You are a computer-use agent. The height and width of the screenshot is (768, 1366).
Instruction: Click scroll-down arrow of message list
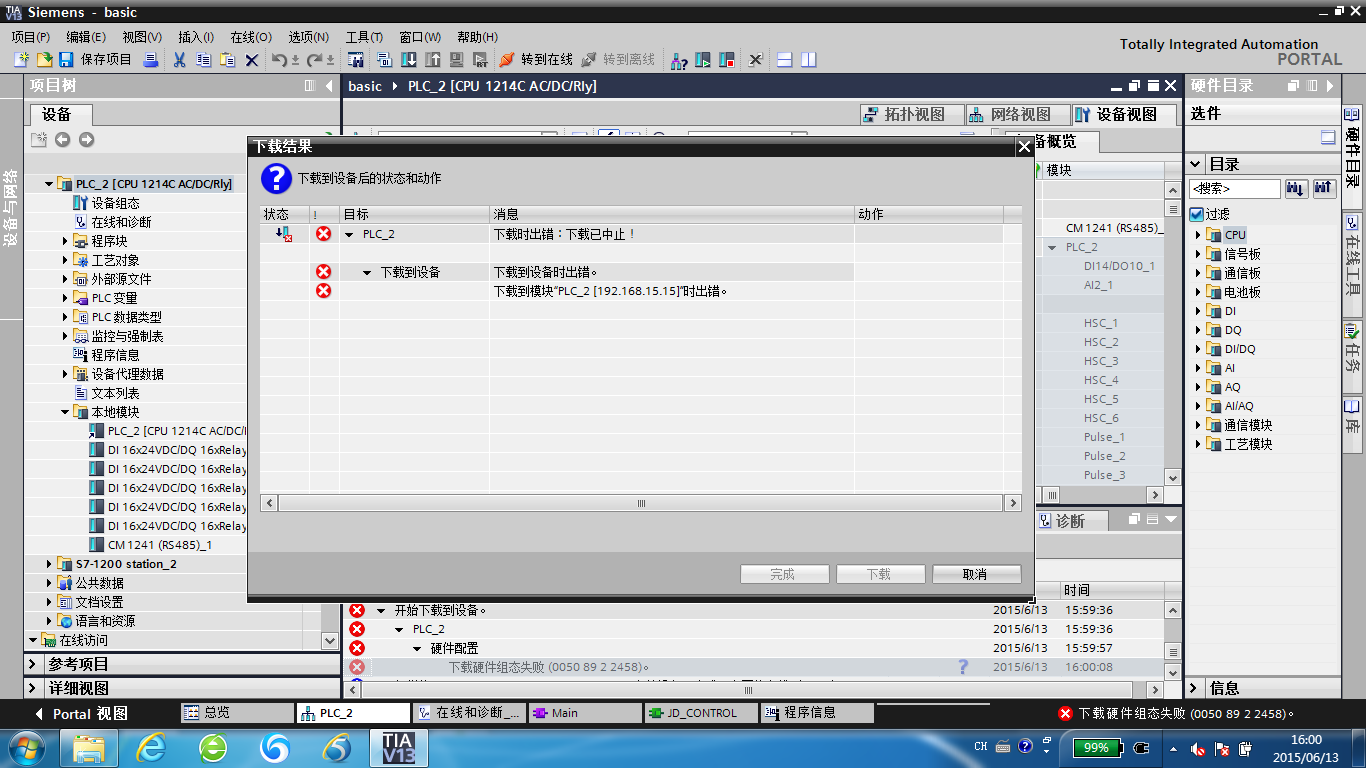[1173, 673]
